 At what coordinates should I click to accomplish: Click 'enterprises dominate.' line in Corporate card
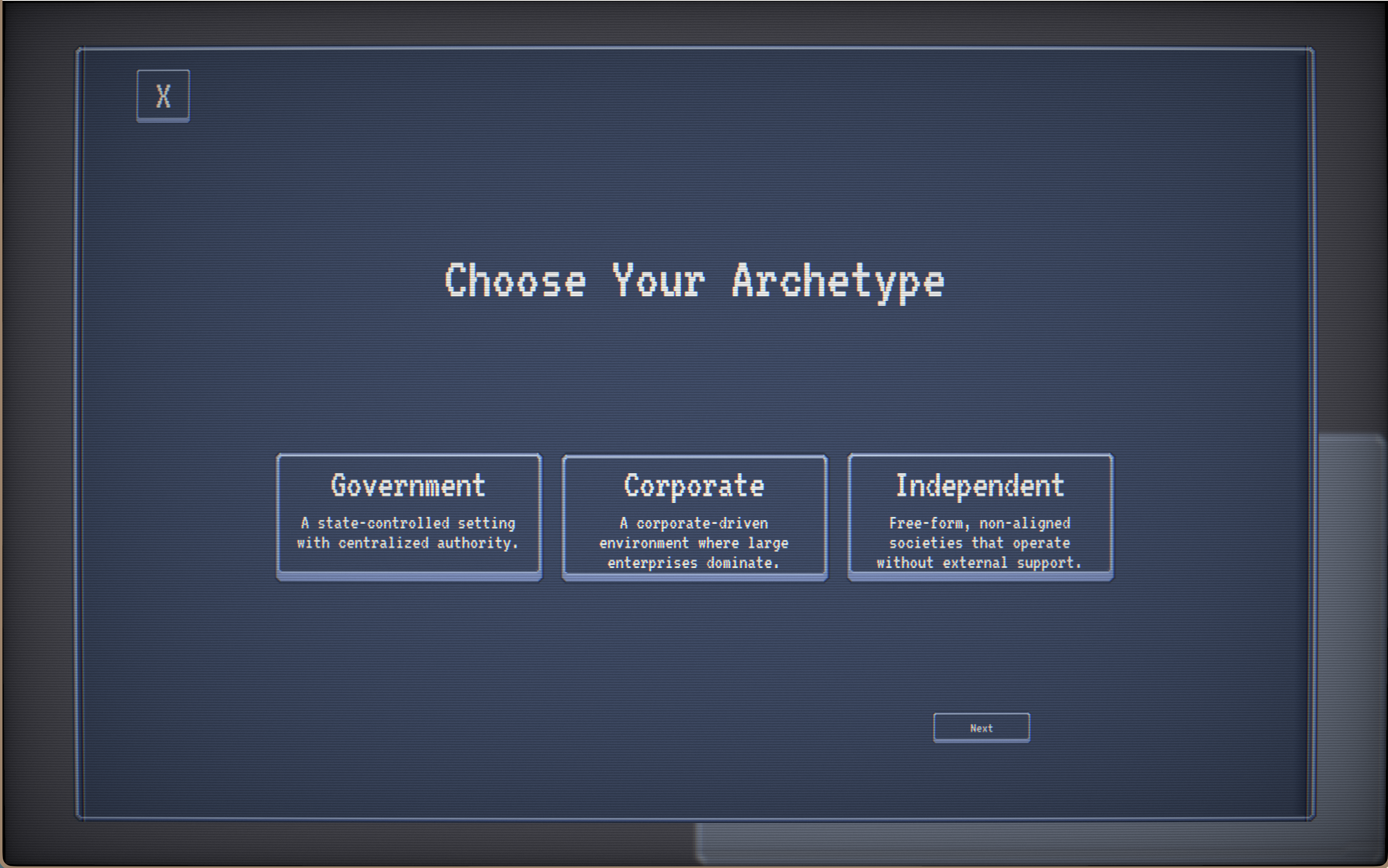pos(694,563)
